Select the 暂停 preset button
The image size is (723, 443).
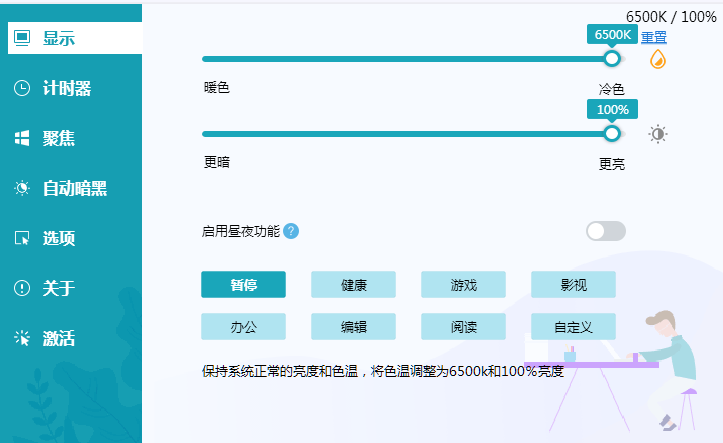click(243, 285)
